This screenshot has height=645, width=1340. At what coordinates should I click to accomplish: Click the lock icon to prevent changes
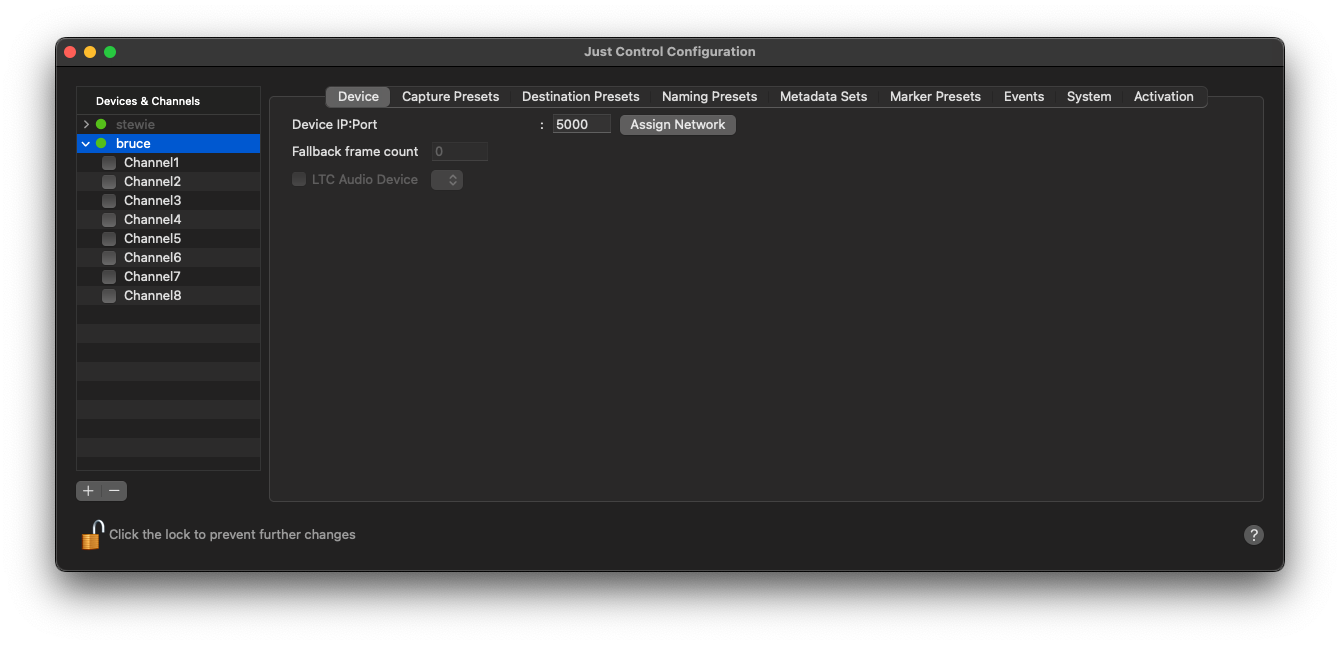92,535
